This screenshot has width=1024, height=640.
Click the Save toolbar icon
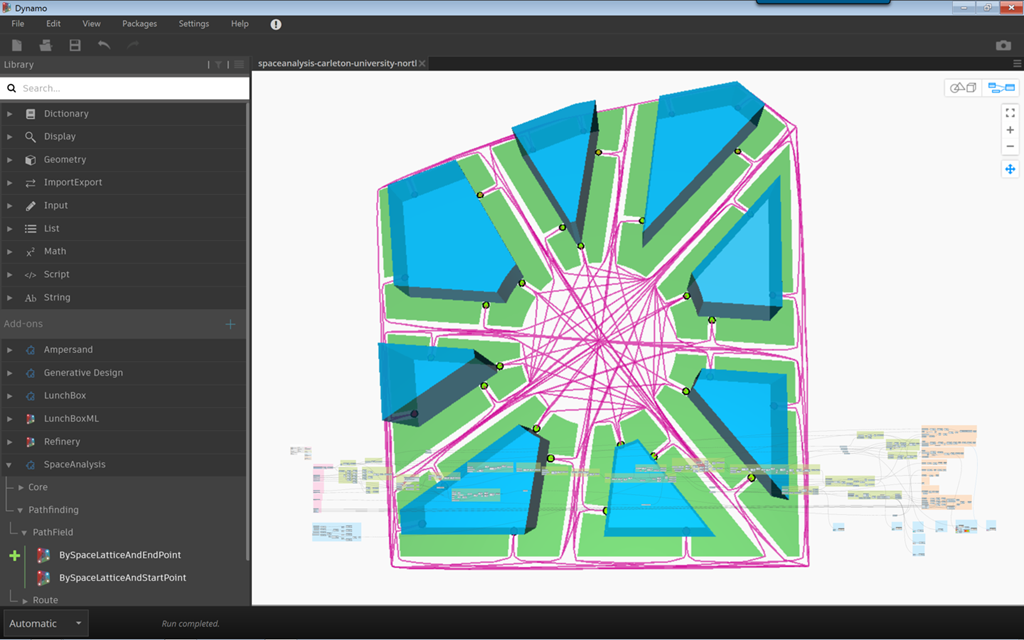pos(75,45)
